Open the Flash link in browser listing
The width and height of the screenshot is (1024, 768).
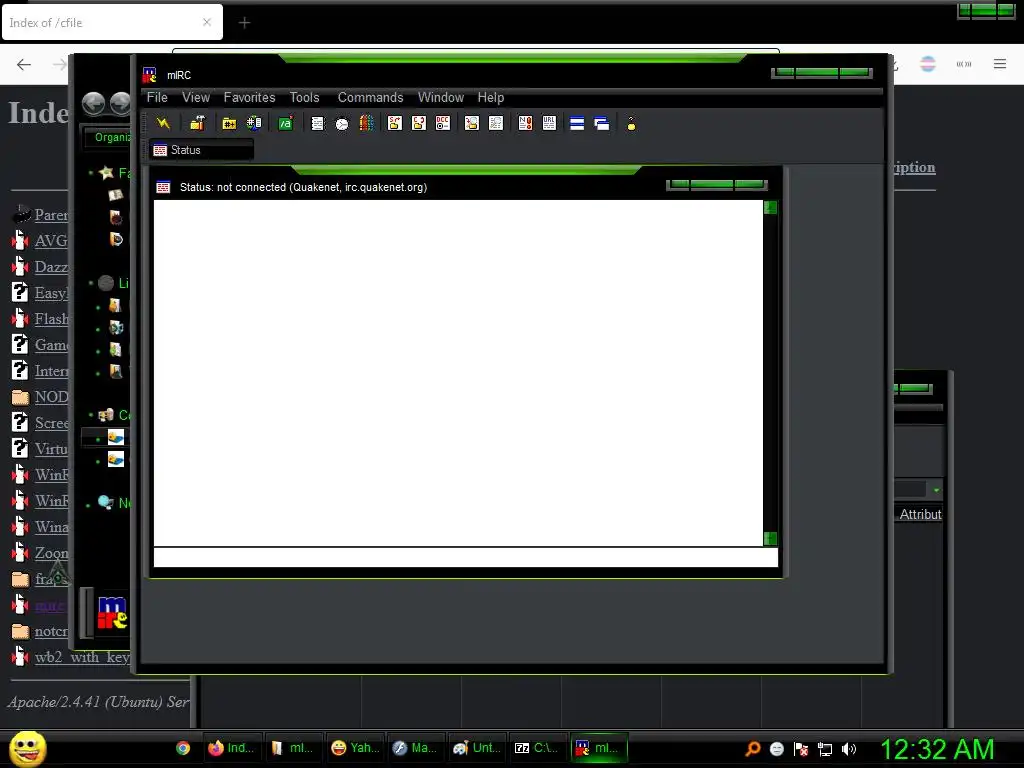51,319
